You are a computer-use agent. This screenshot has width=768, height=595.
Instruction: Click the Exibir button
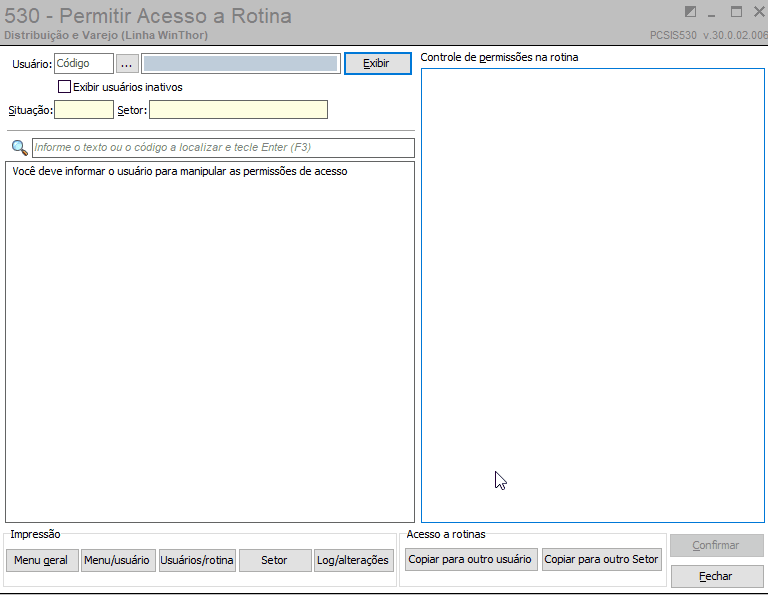pos(378,64)
